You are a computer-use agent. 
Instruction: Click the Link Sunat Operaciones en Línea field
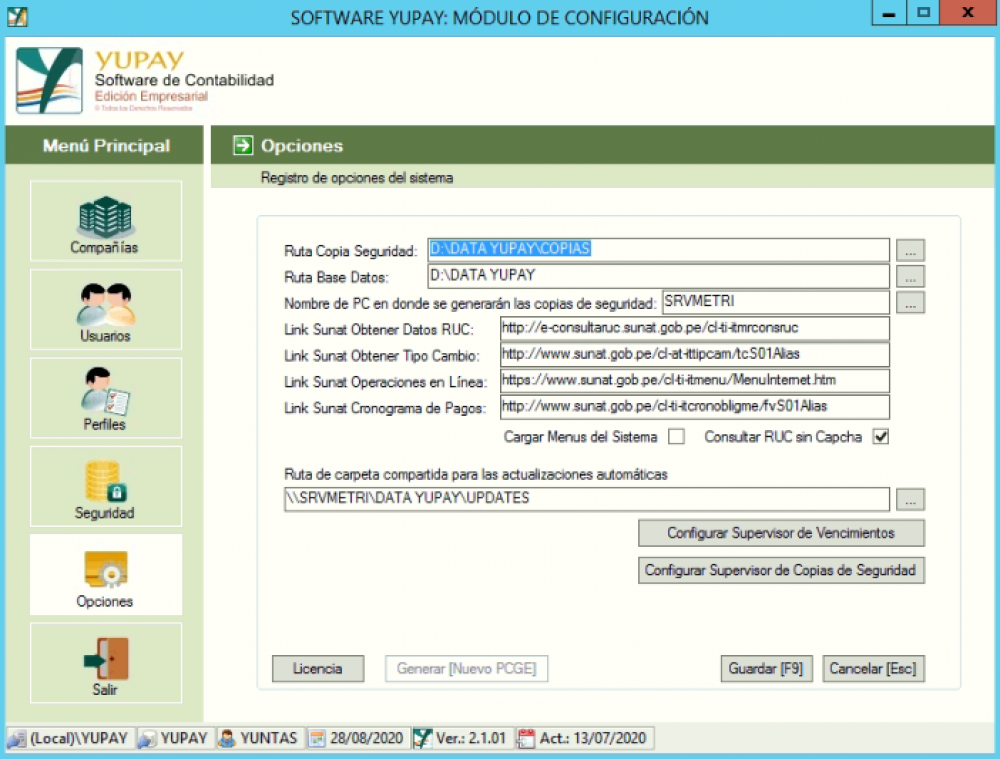(695, 380)
